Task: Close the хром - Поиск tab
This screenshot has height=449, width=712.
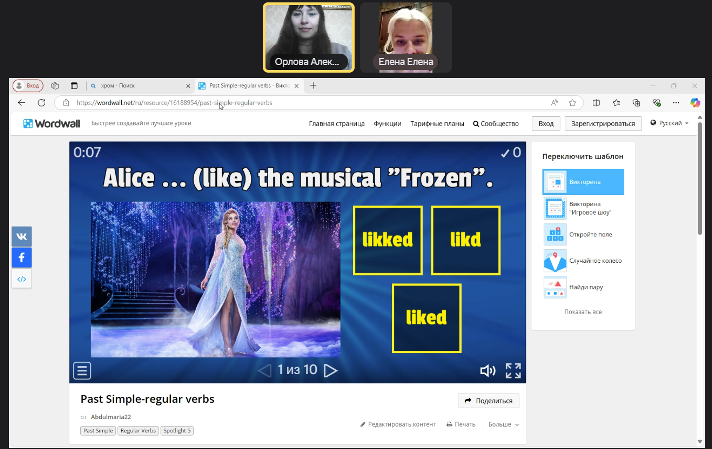Action: (x=188, y=85)
